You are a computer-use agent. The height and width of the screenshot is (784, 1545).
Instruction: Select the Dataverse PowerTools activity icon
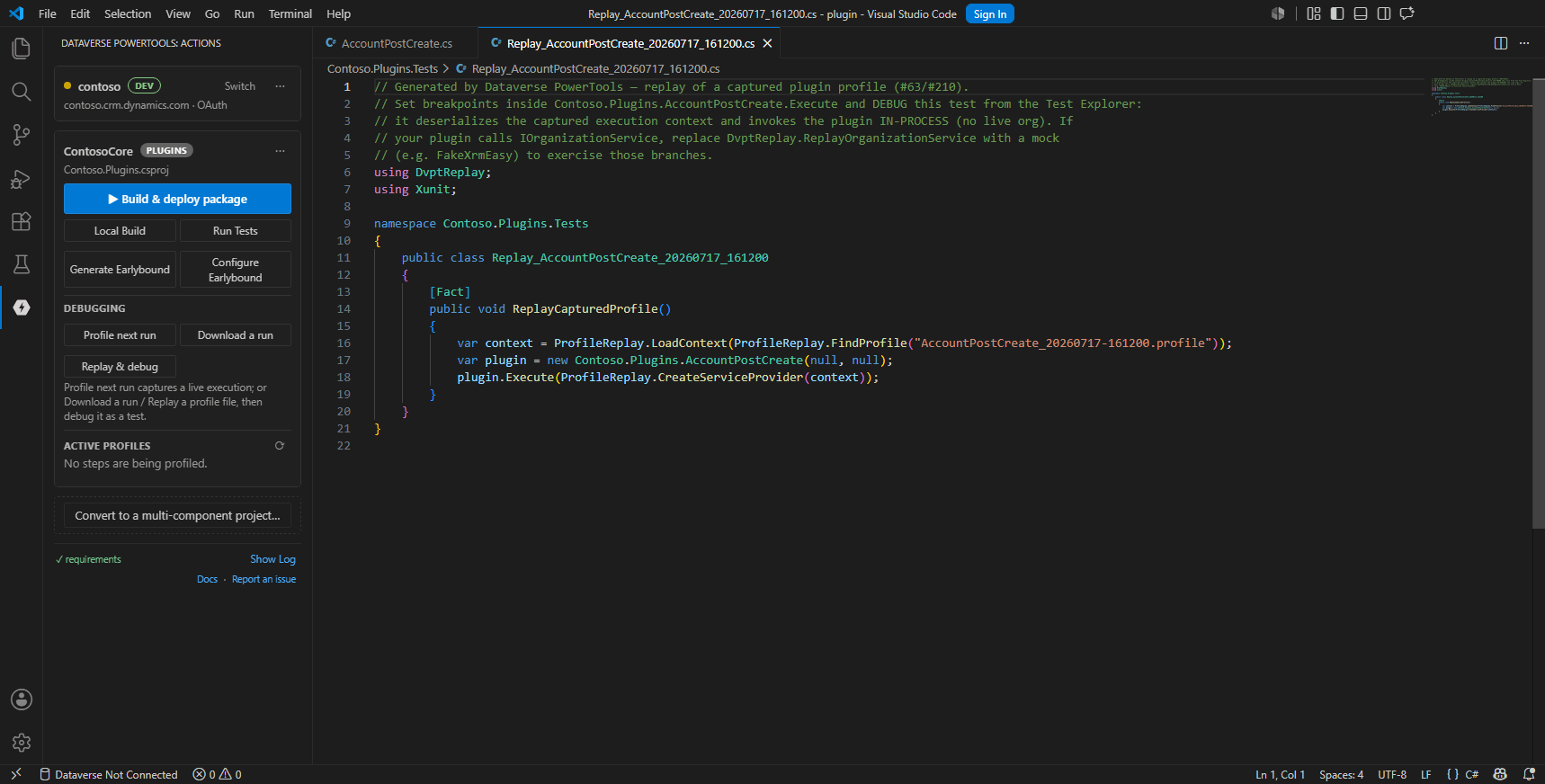[22, 307]
